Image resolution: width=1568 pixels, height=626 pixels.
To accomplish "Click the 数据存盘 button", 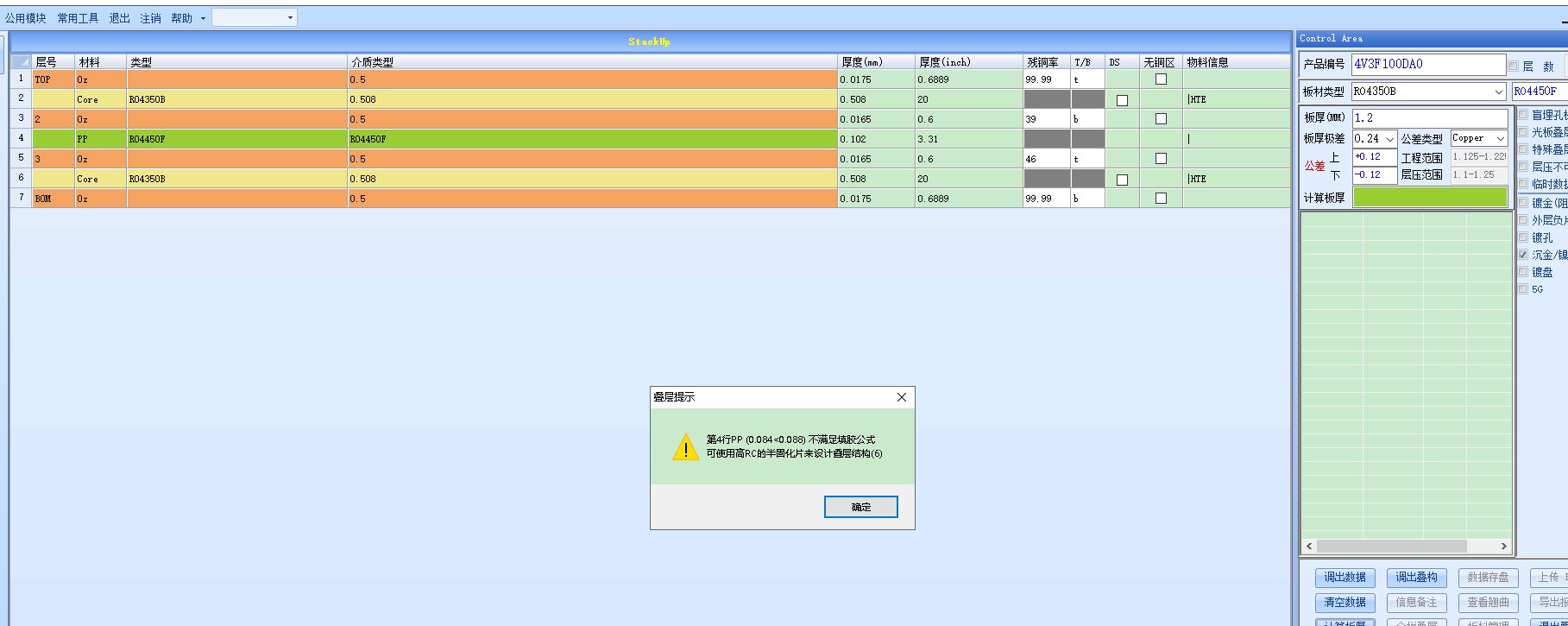I will pos(1488,578).
